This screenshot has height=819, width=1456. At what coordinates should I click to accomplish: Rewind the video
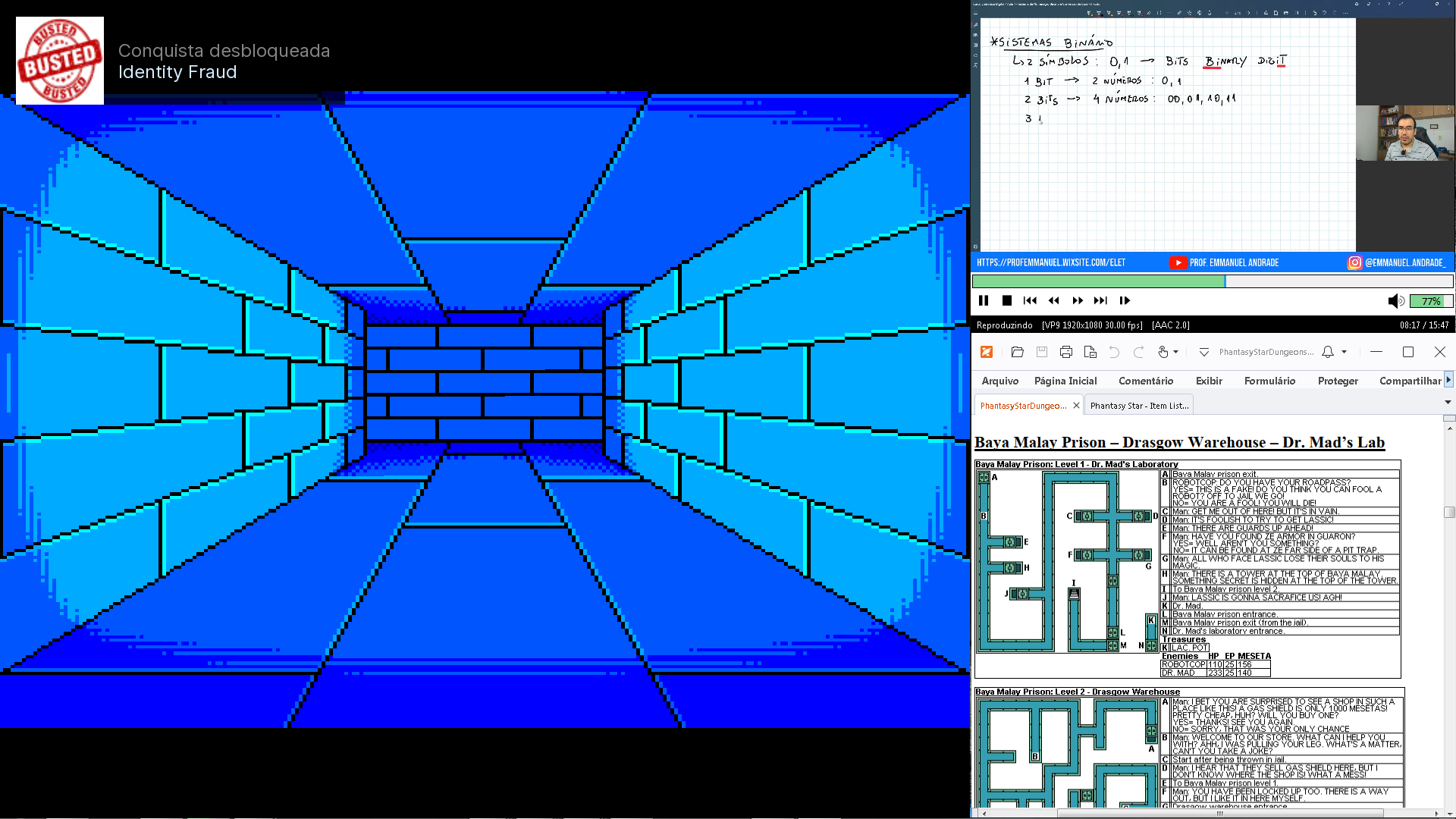1054,301
